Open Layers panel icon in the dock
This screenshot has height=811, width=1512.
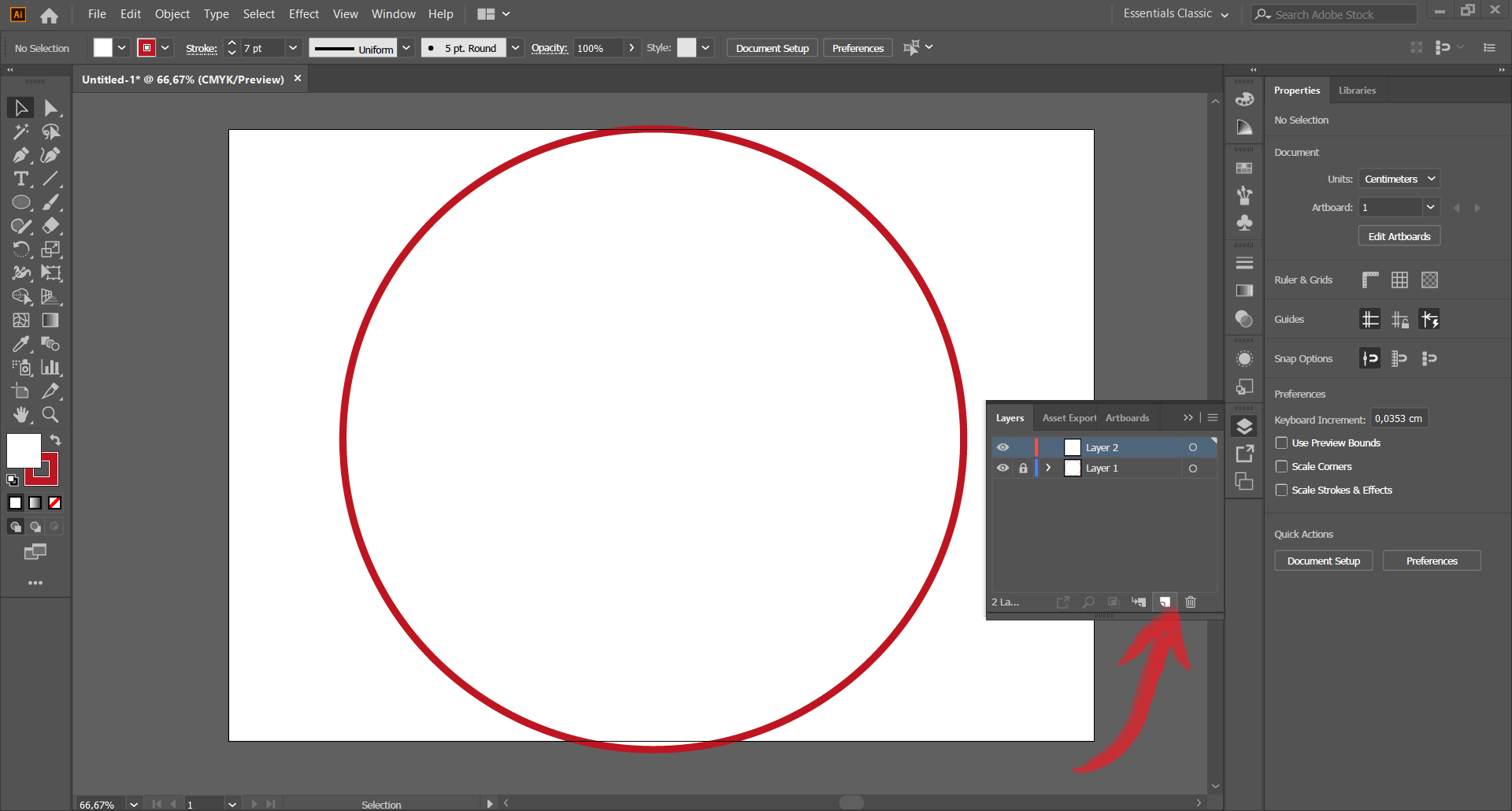1244,427
